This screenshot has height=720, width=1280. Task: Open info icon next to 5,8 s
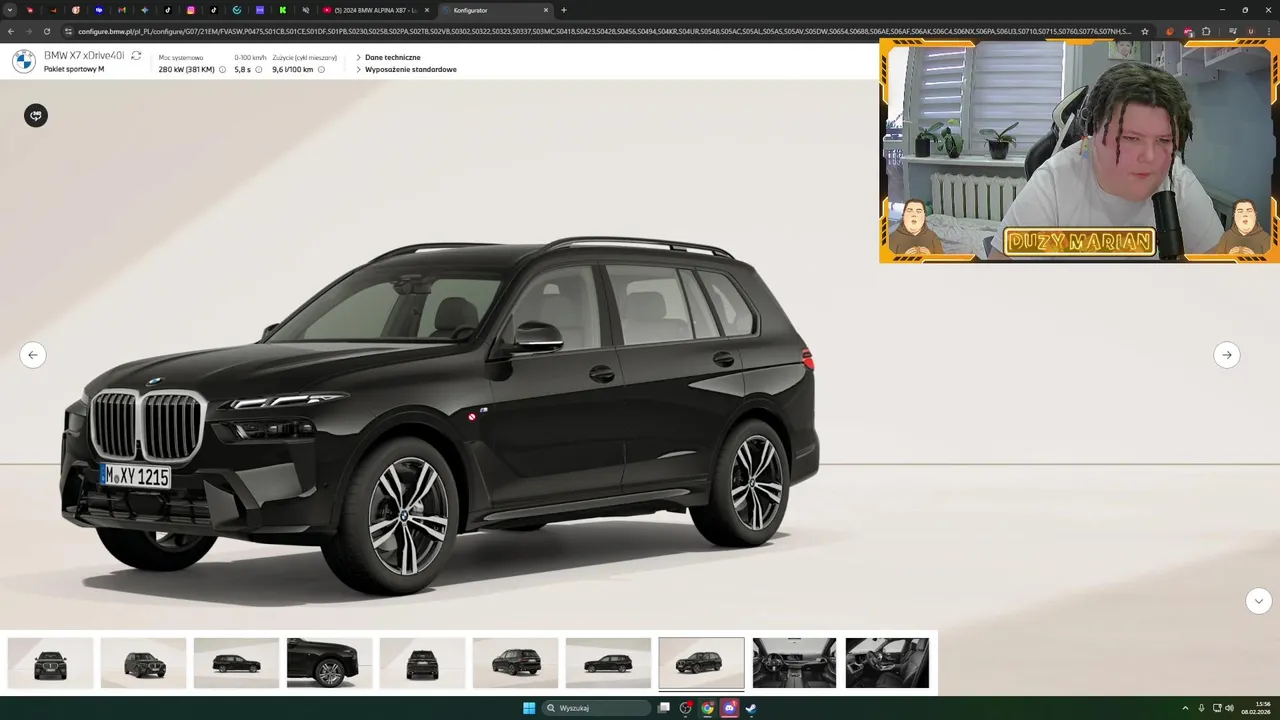click(x=258, y=70)
